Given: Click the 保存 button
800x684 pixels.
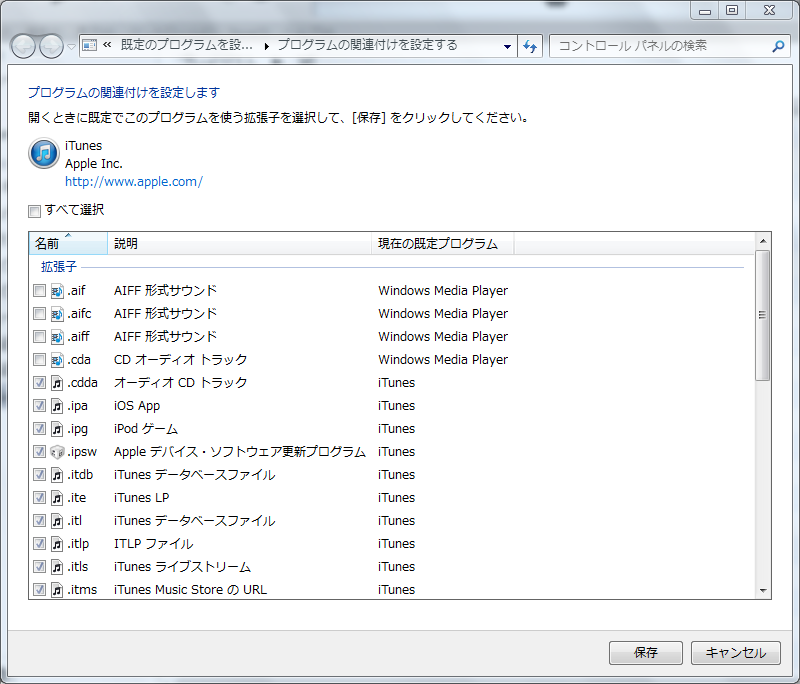Looking at the screenshot, I should (x=645, y=653).
